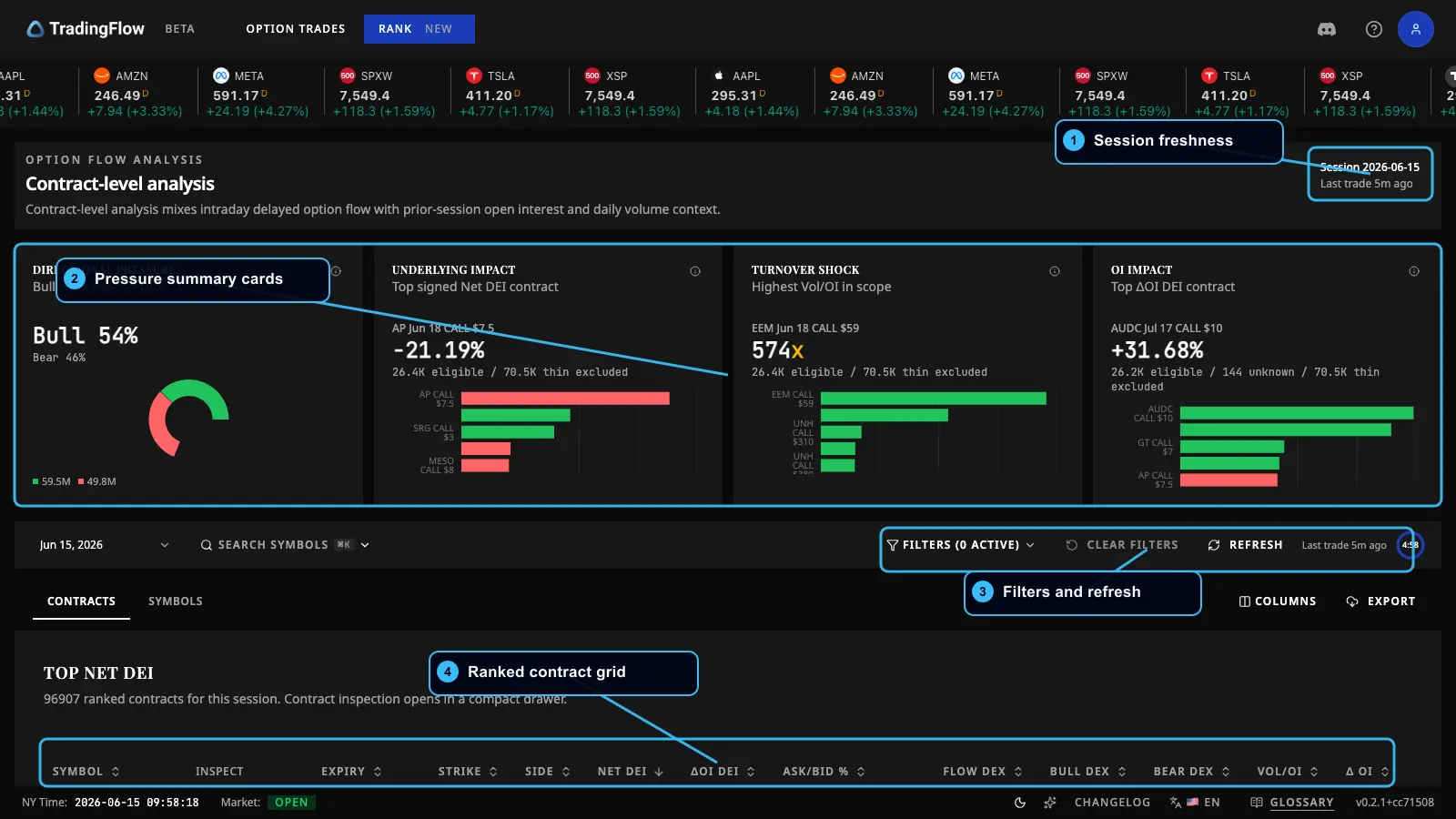Image resolution: width=1456 pixels, height=819 pixels.
Task: Open the CHANGELOG link
Action: click(1112, 803)
